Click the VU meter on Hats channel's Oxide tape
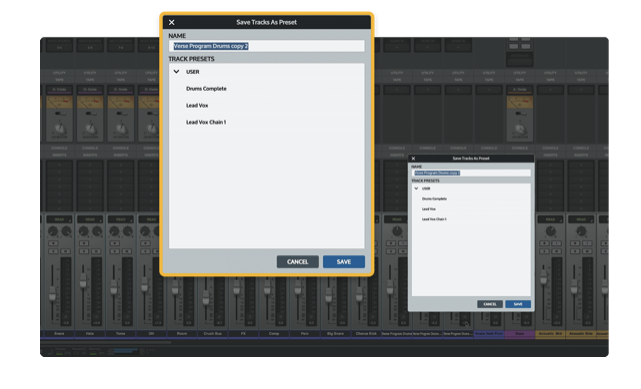This screenshot has width=641, height=389. (x=90, y=102)
